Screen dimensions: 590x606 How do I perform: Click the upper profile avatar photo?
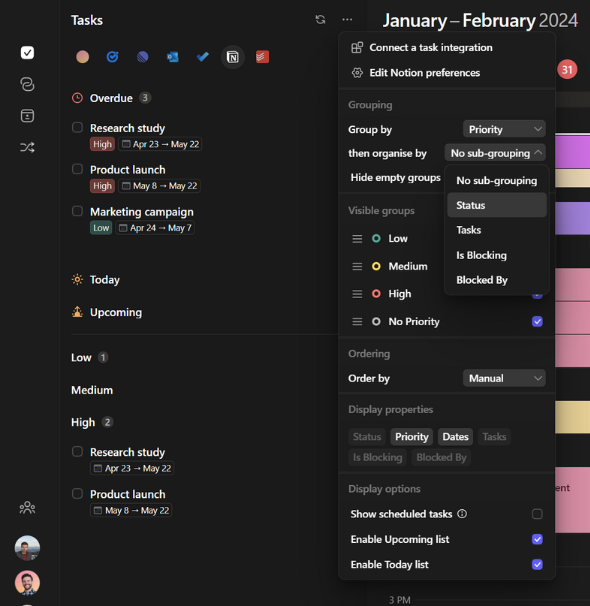[x=27, y=548]
